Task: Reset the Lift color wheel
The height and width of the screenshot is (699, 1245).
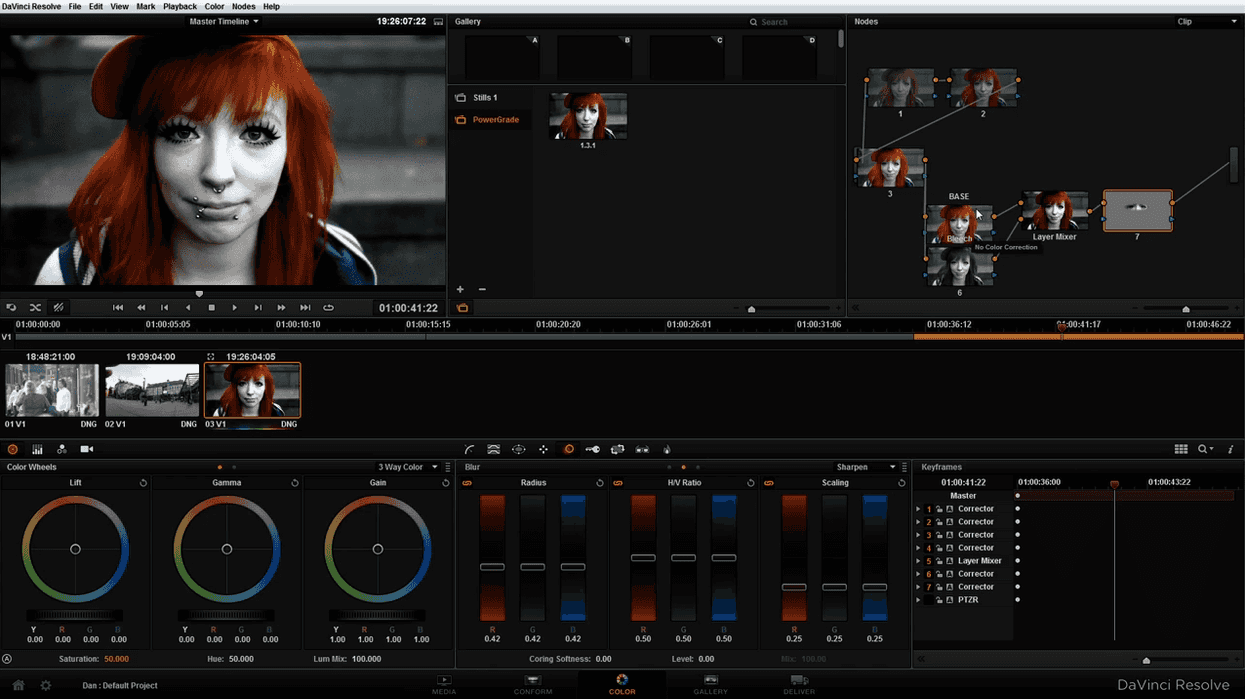Action: click(143, 483)
